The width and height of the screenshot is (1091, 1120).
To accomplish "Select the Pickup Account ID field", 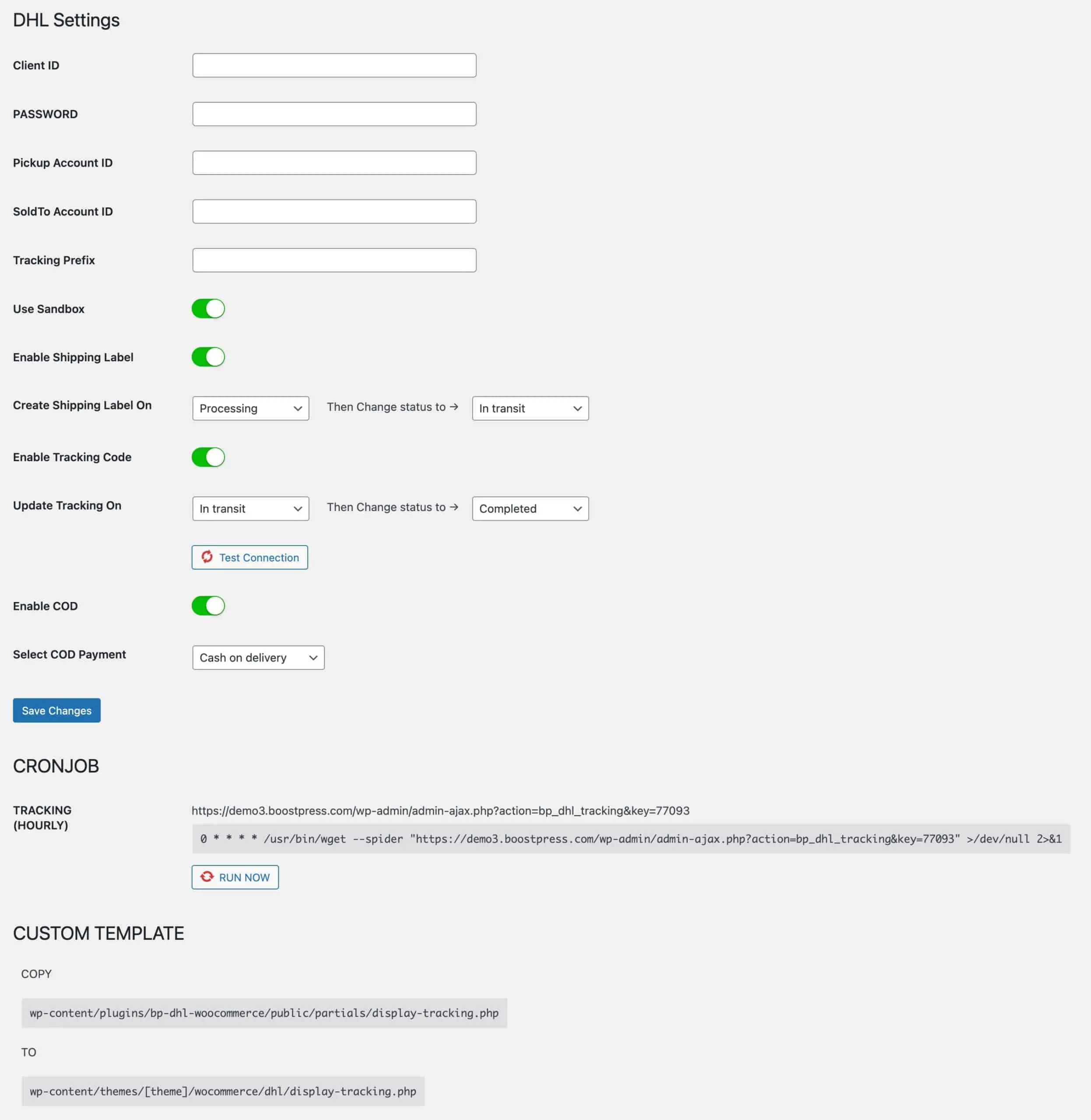I will (334, 163).
